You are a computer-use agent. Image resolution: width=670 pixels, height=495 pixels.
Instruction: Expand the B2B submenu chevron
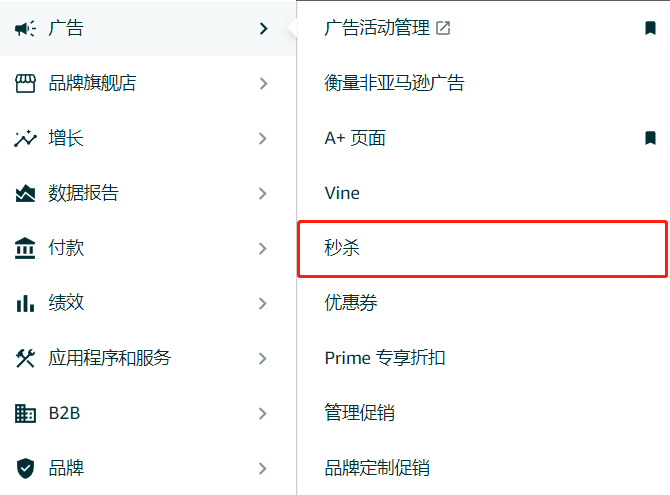(263, 413)
